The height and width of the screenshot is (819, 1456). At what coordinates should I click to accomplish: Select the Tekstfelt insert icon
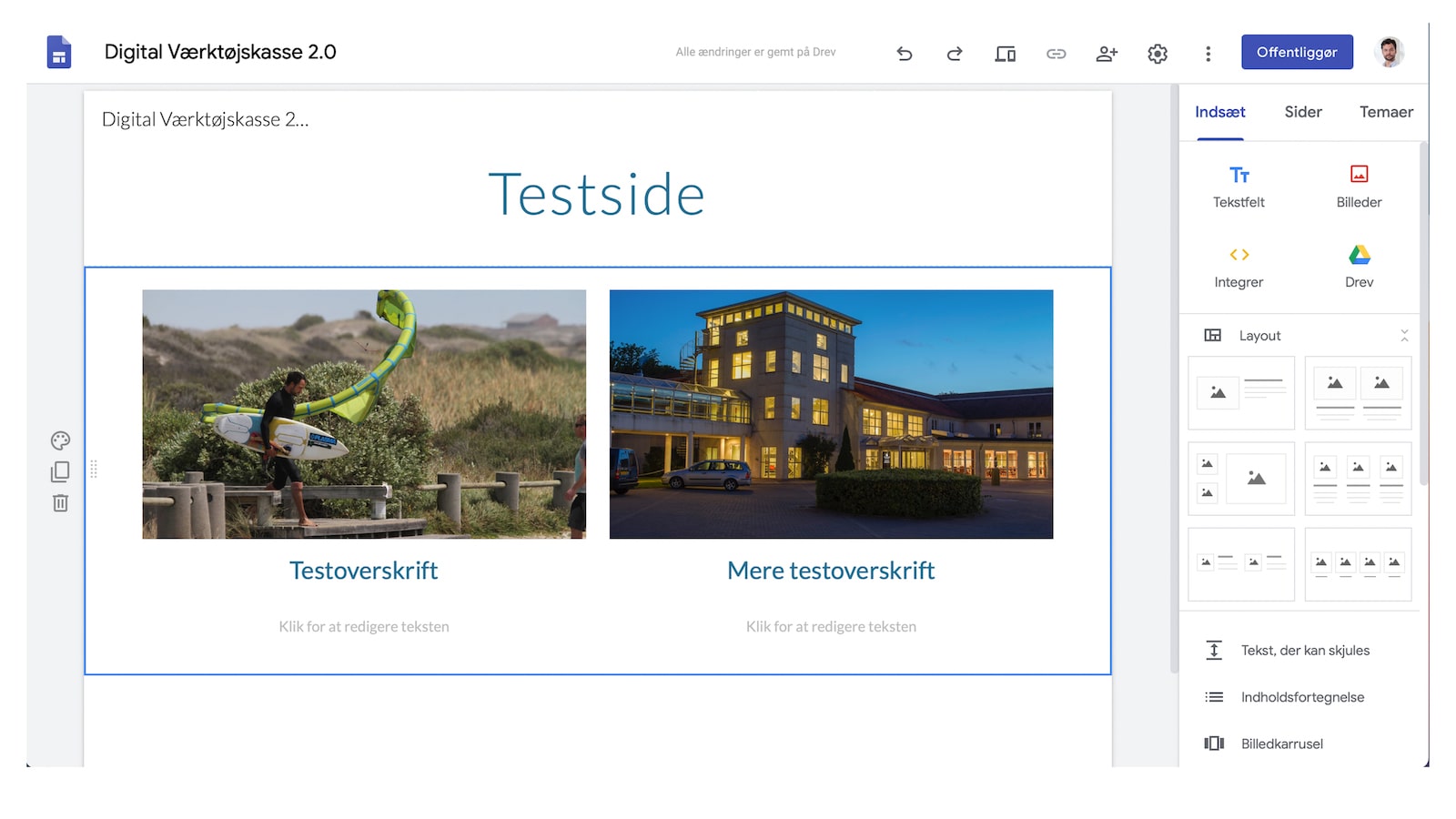click(1238, 182)
